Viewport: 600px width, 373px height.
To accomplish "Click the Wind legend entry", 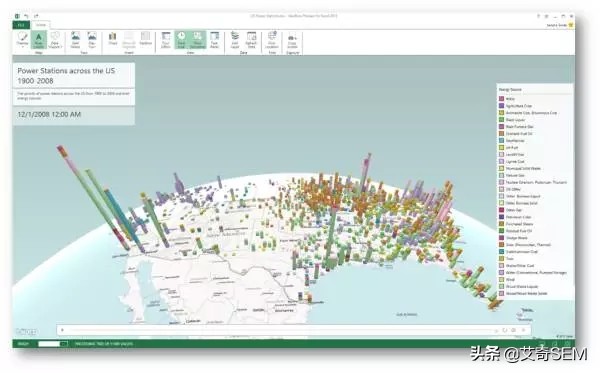I will [507, 279].
